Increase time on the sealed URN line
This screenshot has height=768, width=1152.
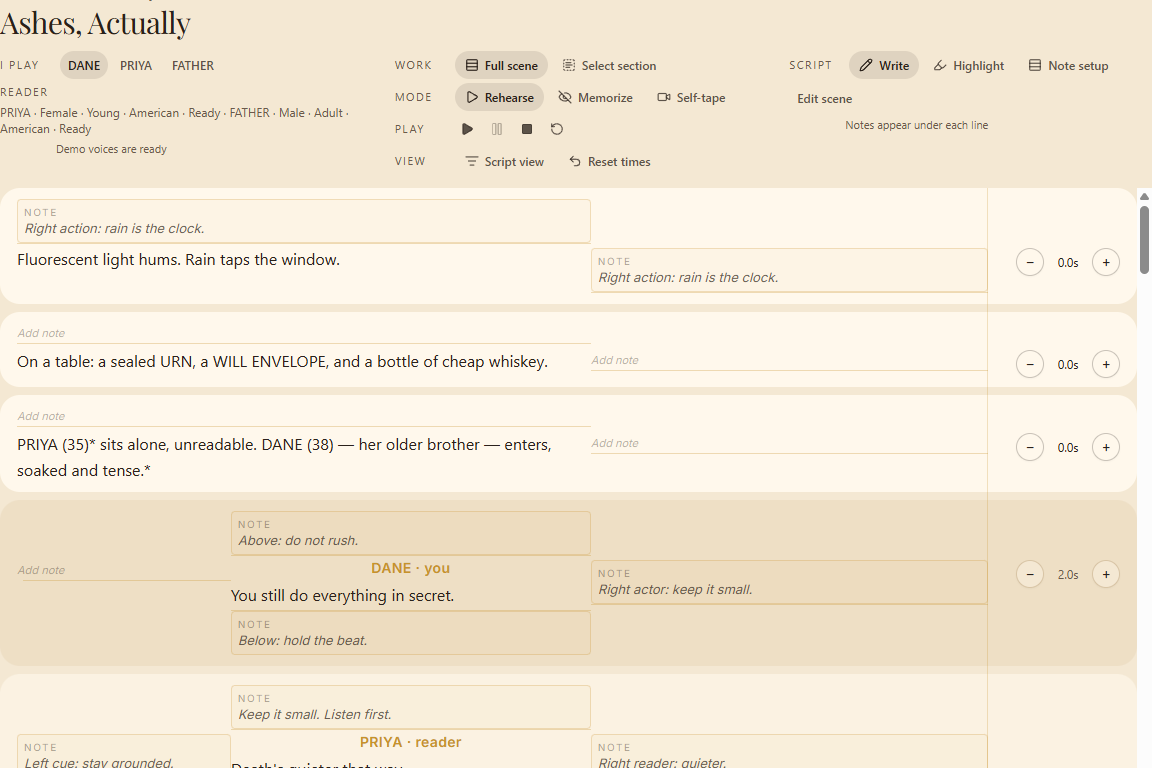pyautogui.click(x=1106, y=365)
